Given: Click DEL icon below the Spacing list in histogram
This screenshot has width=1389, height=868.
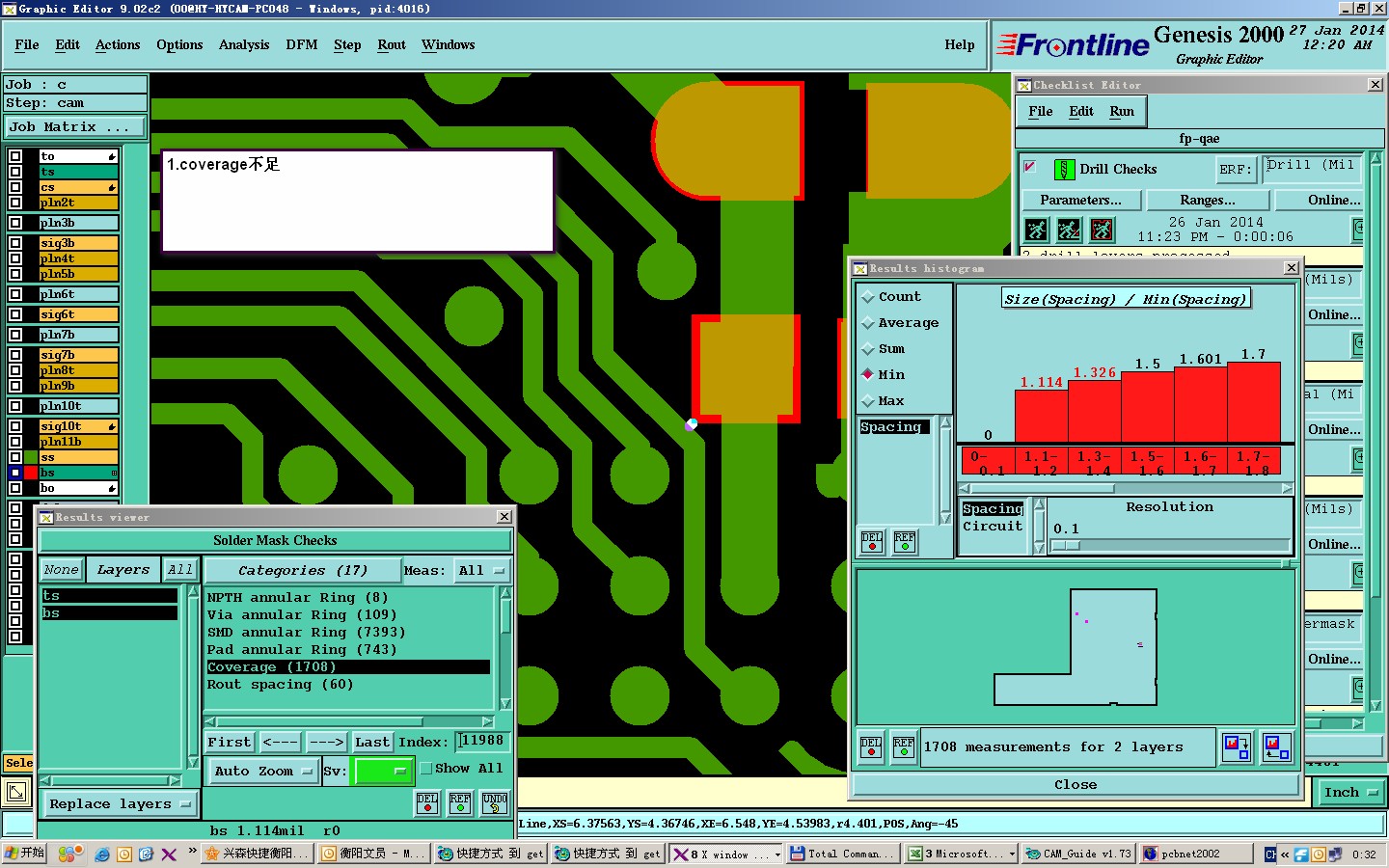Looking at the screenshot, I should coord(872,542).
